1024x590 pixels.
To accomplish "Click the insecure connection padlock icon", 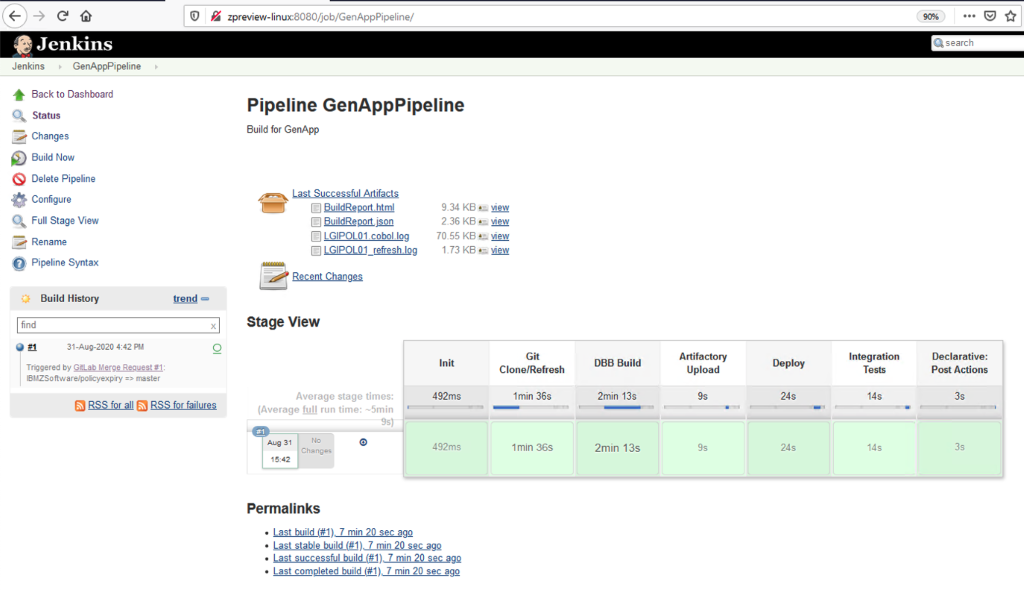I will [215, 16].
